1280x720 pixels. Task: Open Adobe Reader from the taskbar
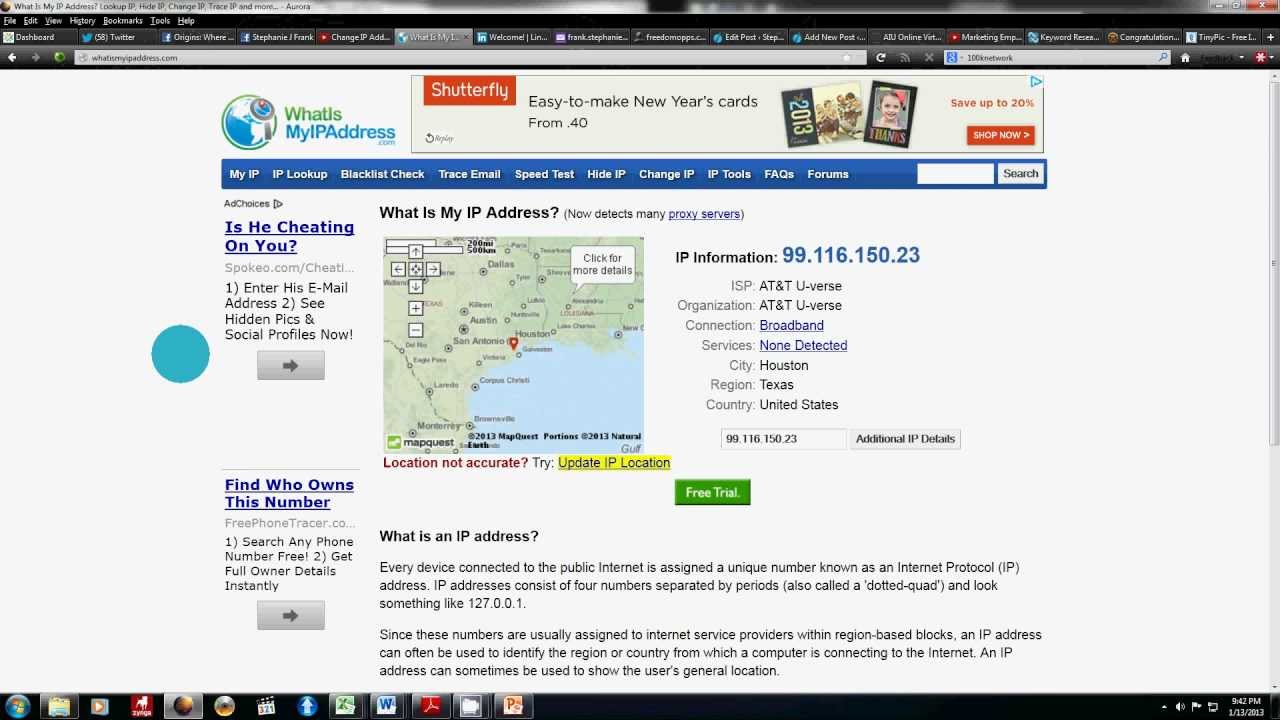pos(430,706)
